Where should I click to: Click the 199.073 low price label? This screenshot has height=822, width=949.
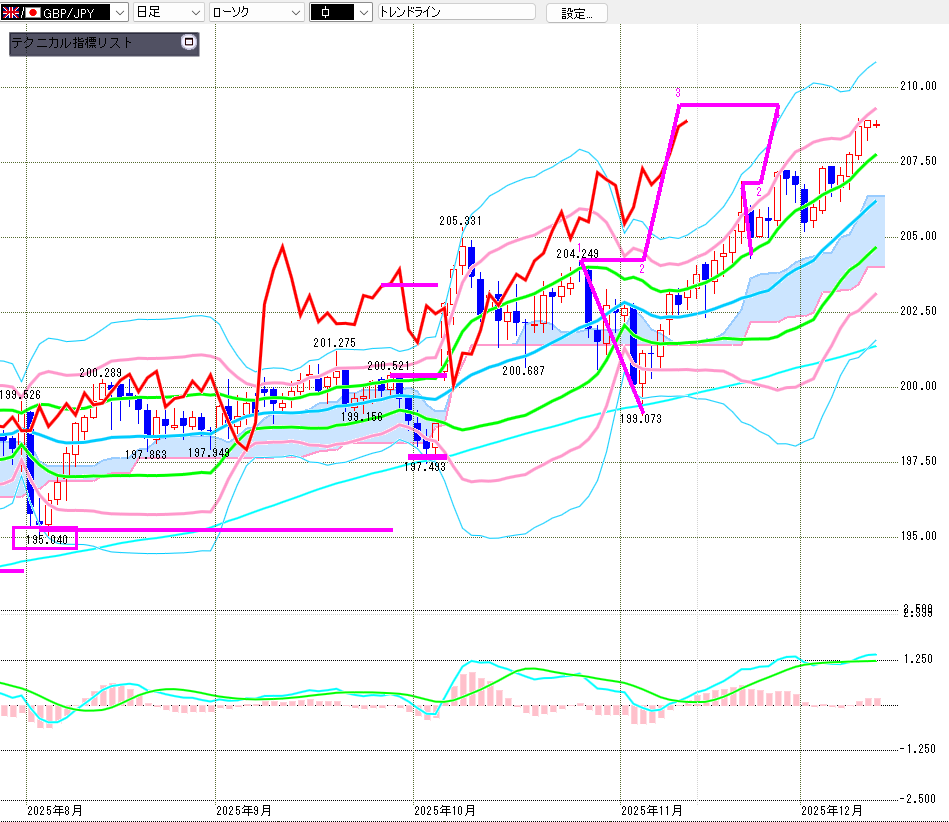point(640,419)
